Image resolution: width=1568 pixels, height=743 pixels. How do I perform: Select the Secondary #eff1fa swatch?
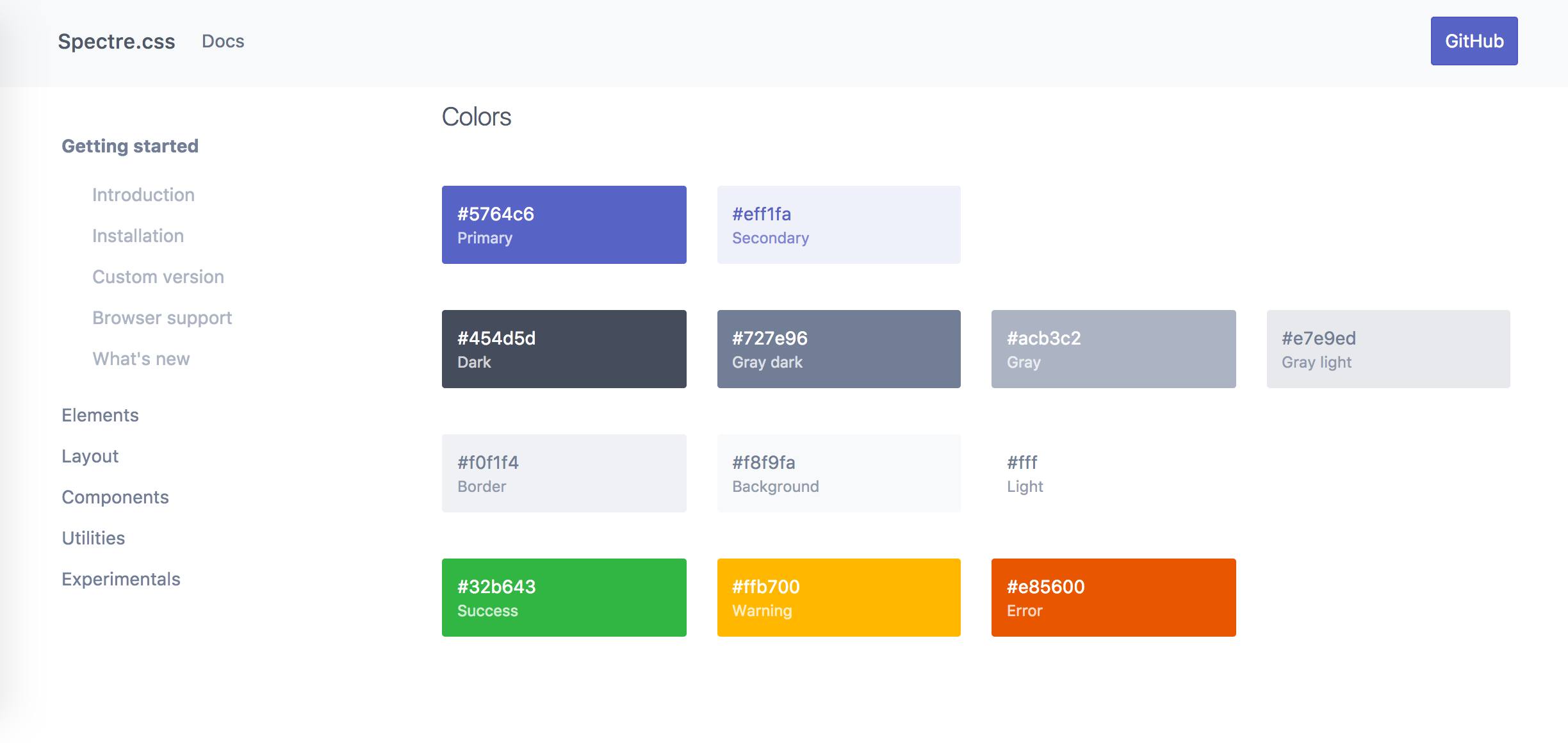click(838, 225)
